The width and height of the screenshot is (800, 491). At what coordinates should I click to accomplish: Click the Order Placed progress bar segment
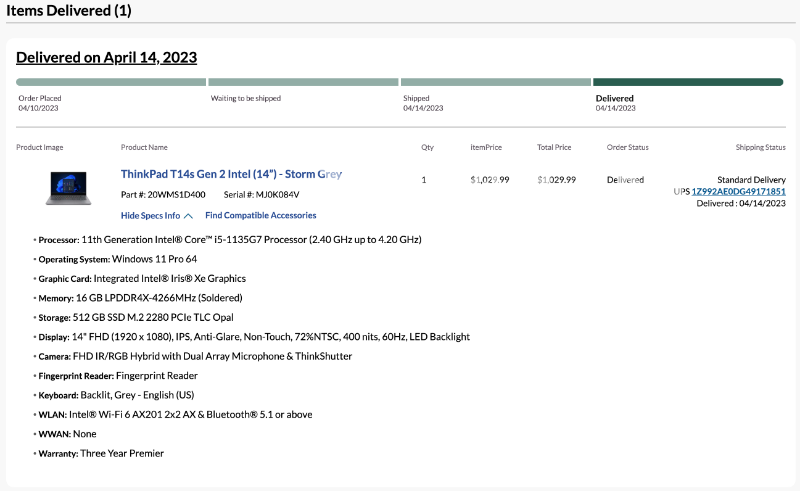tap(111, 82)
